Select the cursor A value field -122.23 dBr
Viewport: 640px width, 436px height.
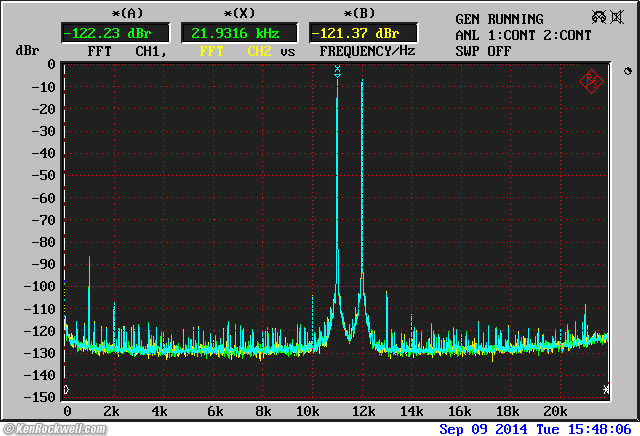(115, 33)
